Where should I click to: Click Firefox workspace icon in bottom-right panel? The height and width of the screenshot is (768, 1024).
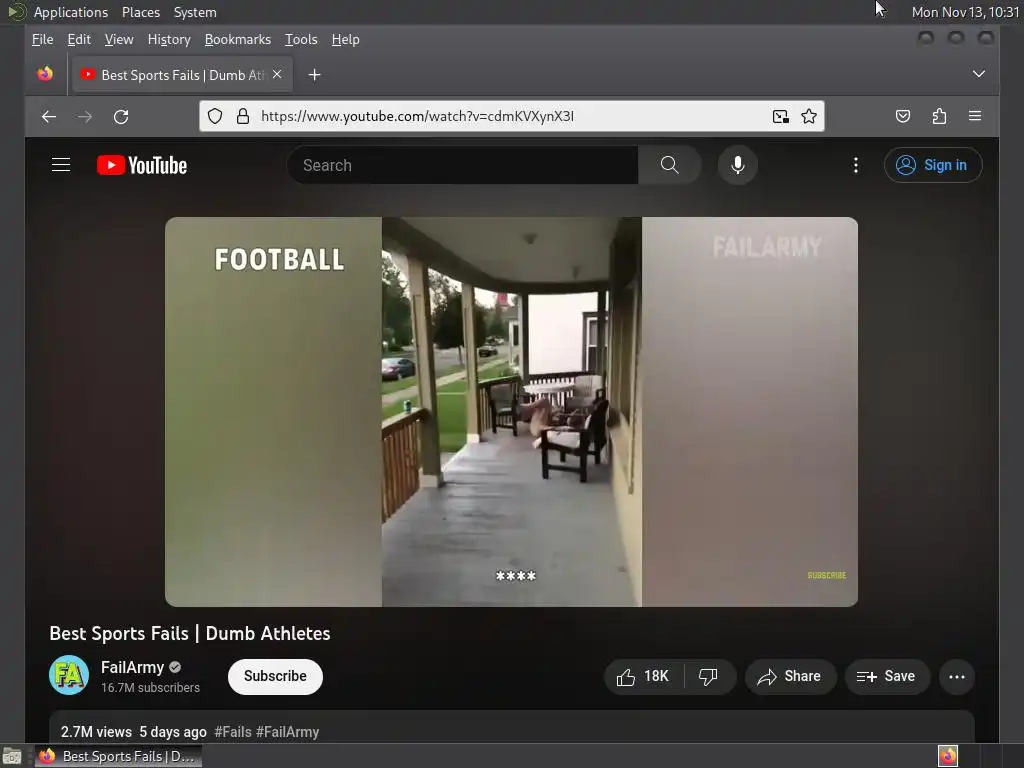948,756
